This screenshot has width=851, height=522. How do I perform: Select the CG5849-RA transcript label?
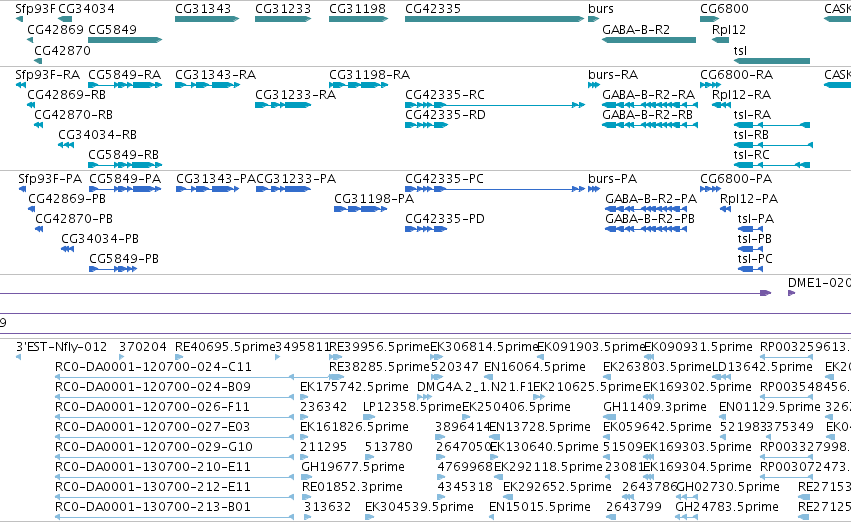pyautogui.click(x=124, y=74)
